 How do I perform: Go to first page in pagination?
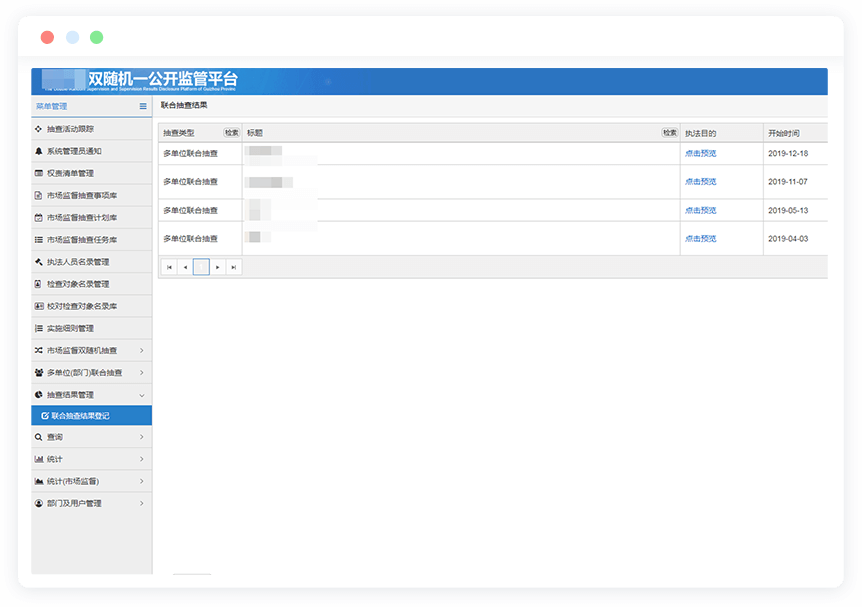click(x=169, y=267)
